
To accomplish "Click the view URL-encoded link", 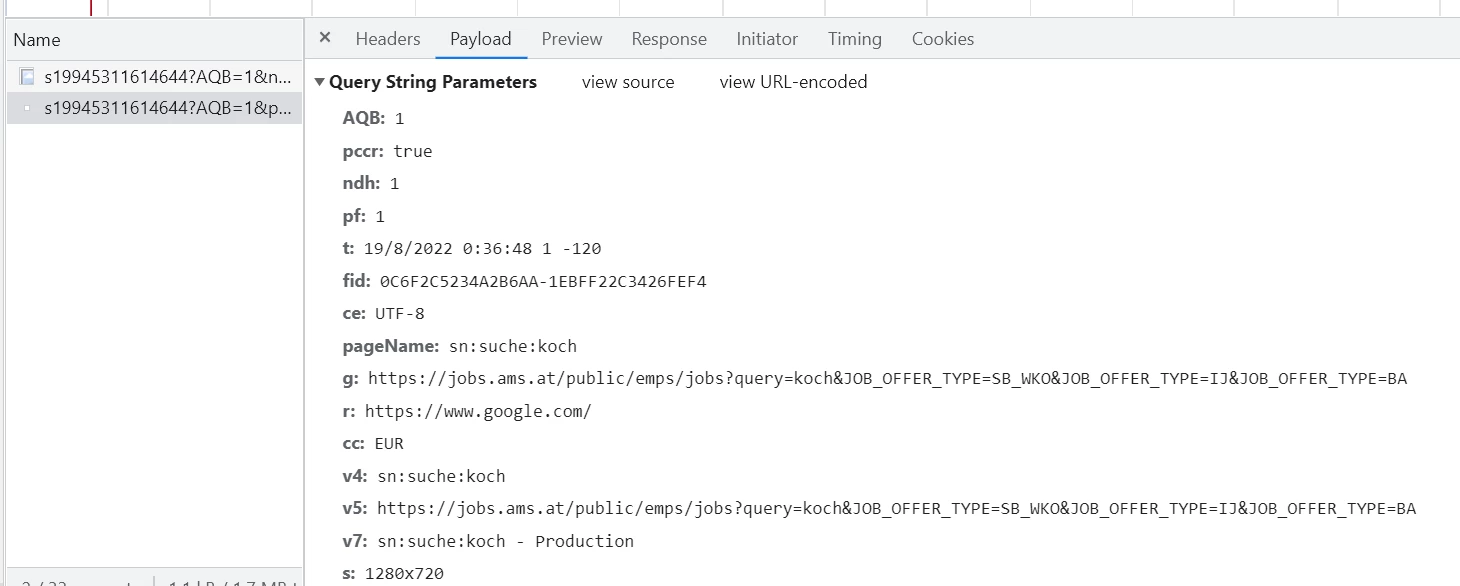I will [794, 82].
